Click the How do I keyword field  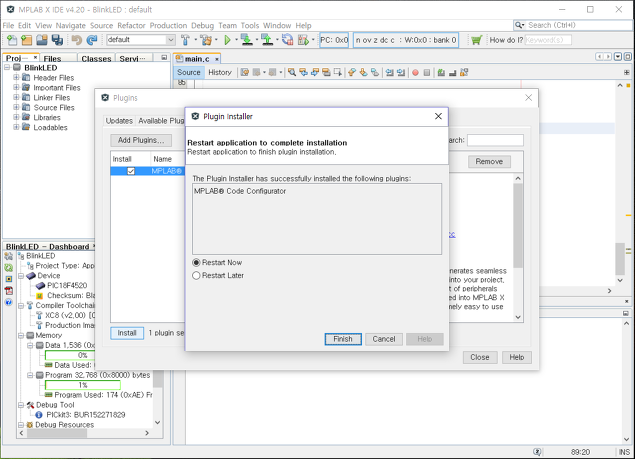coord(548,40)
